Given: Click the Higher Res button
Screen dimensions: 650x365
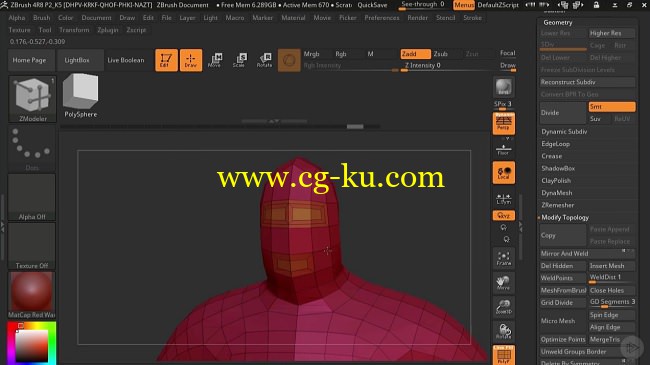Looking at the screenshot, I should tap(612, 33).
